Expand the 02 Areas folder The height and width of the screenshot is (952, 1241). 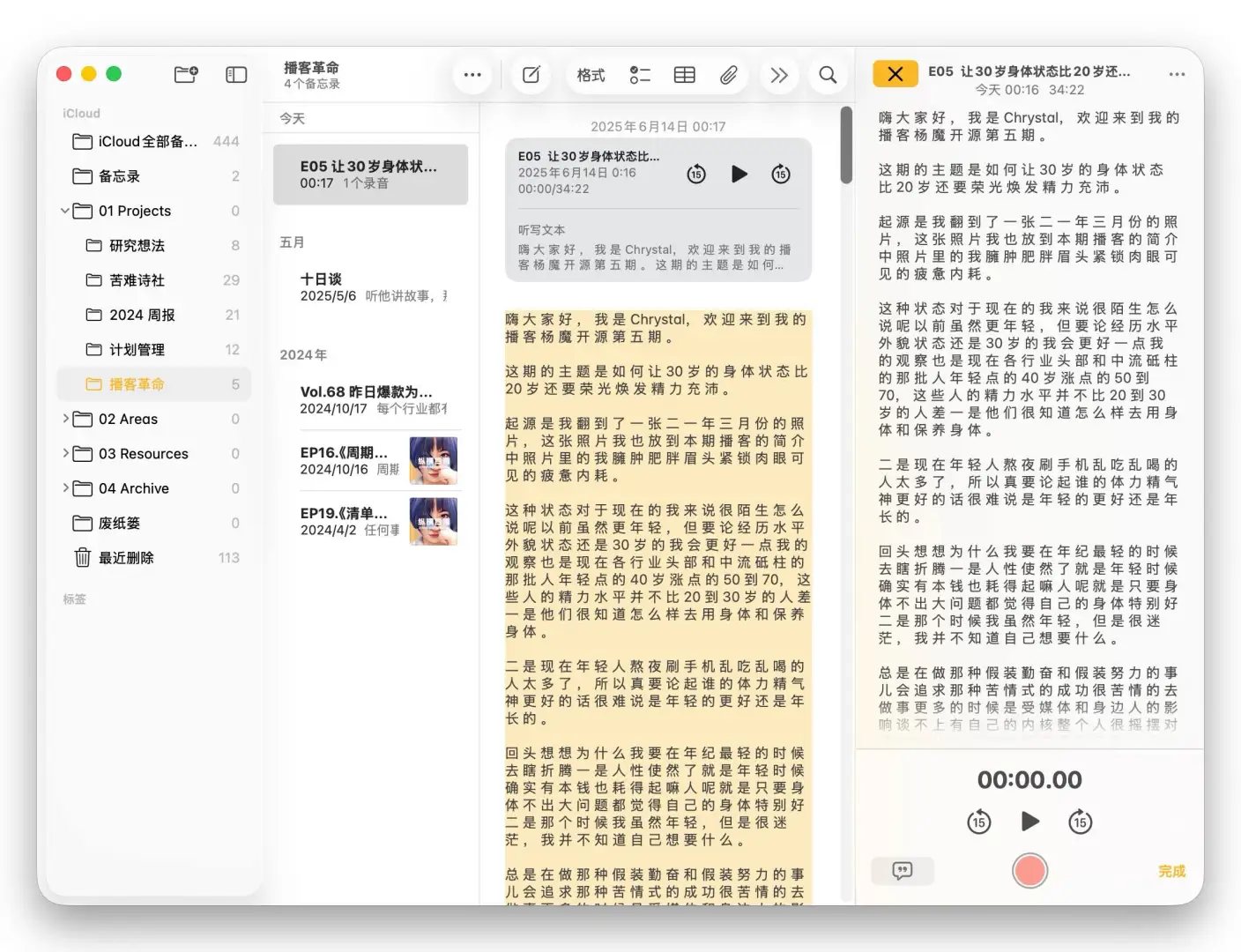(x=66, y=419)
